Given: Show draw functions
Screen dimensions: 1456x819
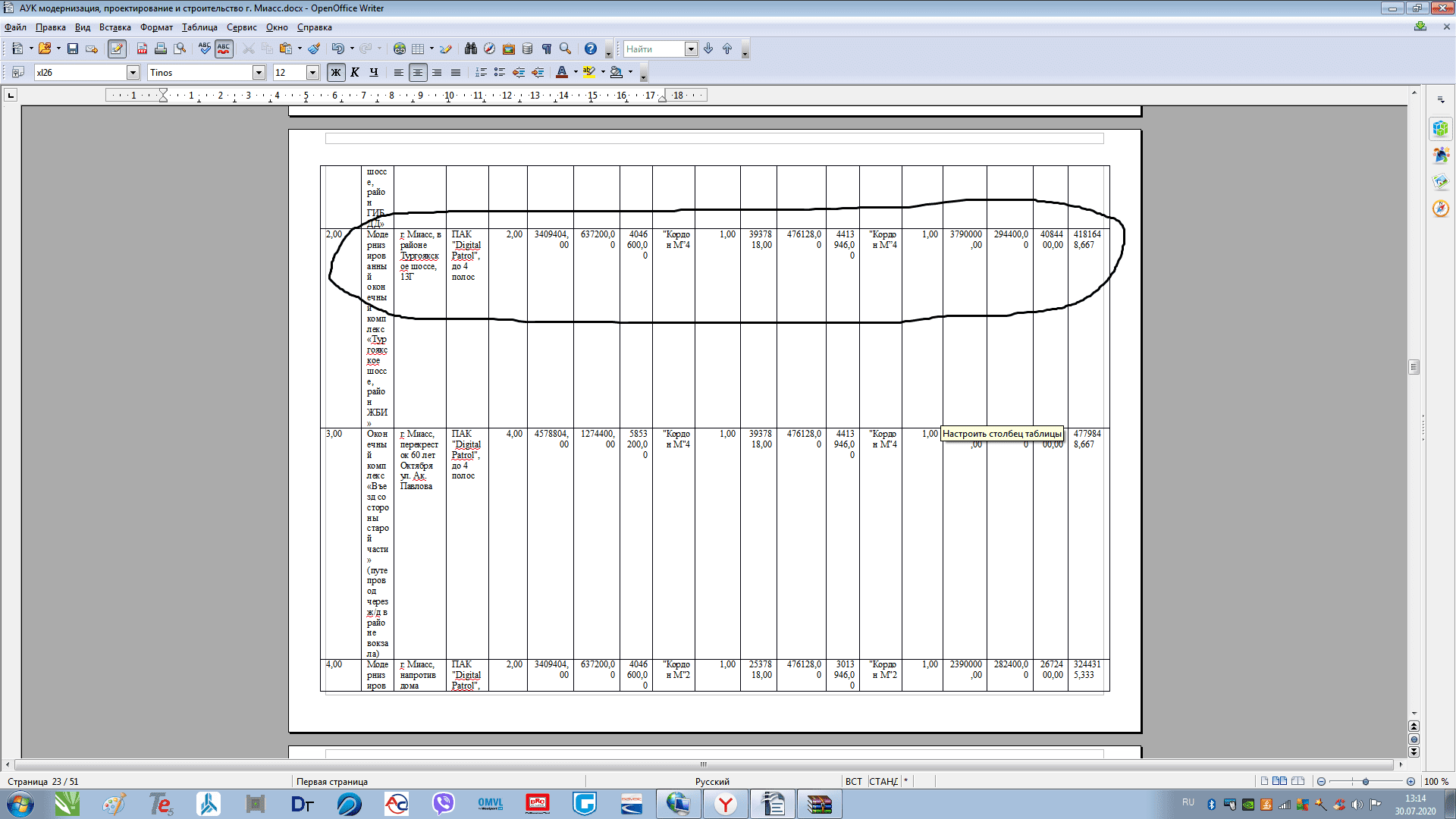Looking at the screenshot, I should point(446,49).
